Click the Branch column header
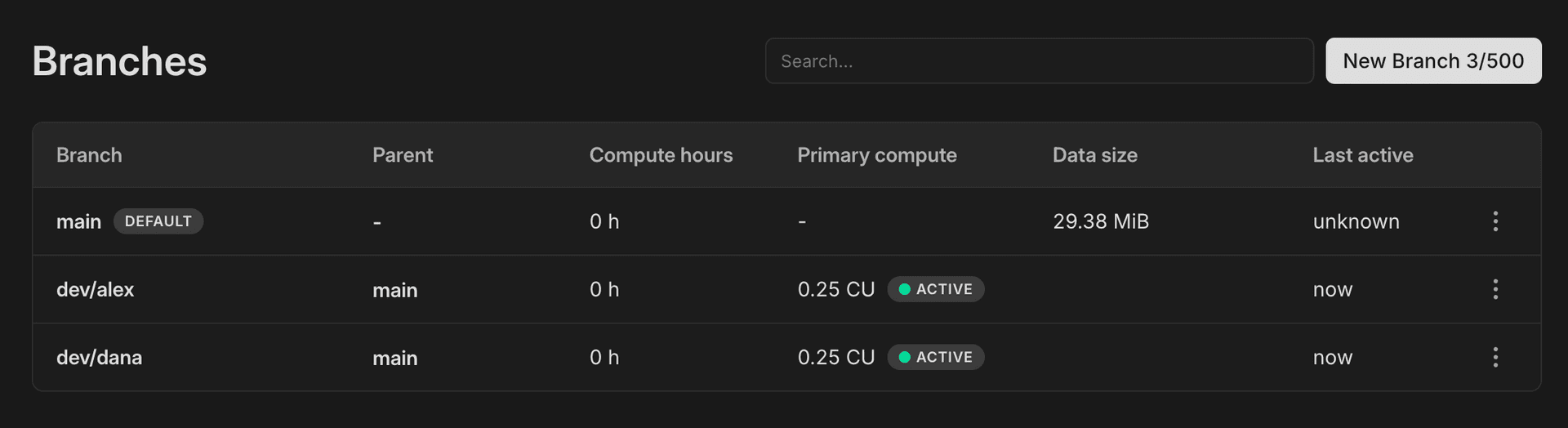The image size is (1568, 428). [89, 155]
